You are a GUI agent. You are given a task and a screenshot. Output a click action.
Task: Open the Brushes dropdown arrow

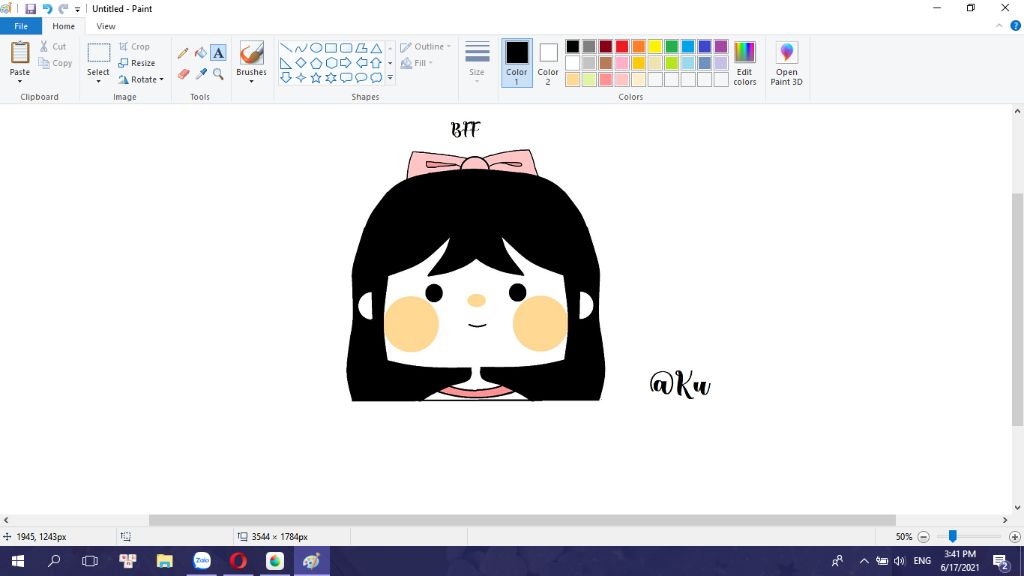(251, 82)
